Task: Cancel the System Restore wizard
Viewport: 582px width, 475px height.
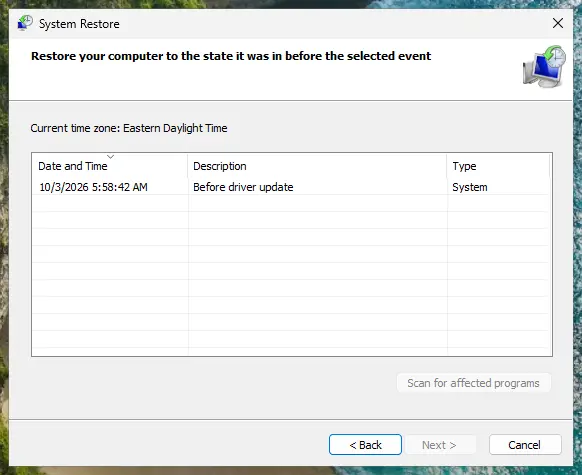Action: pos(525,445)
